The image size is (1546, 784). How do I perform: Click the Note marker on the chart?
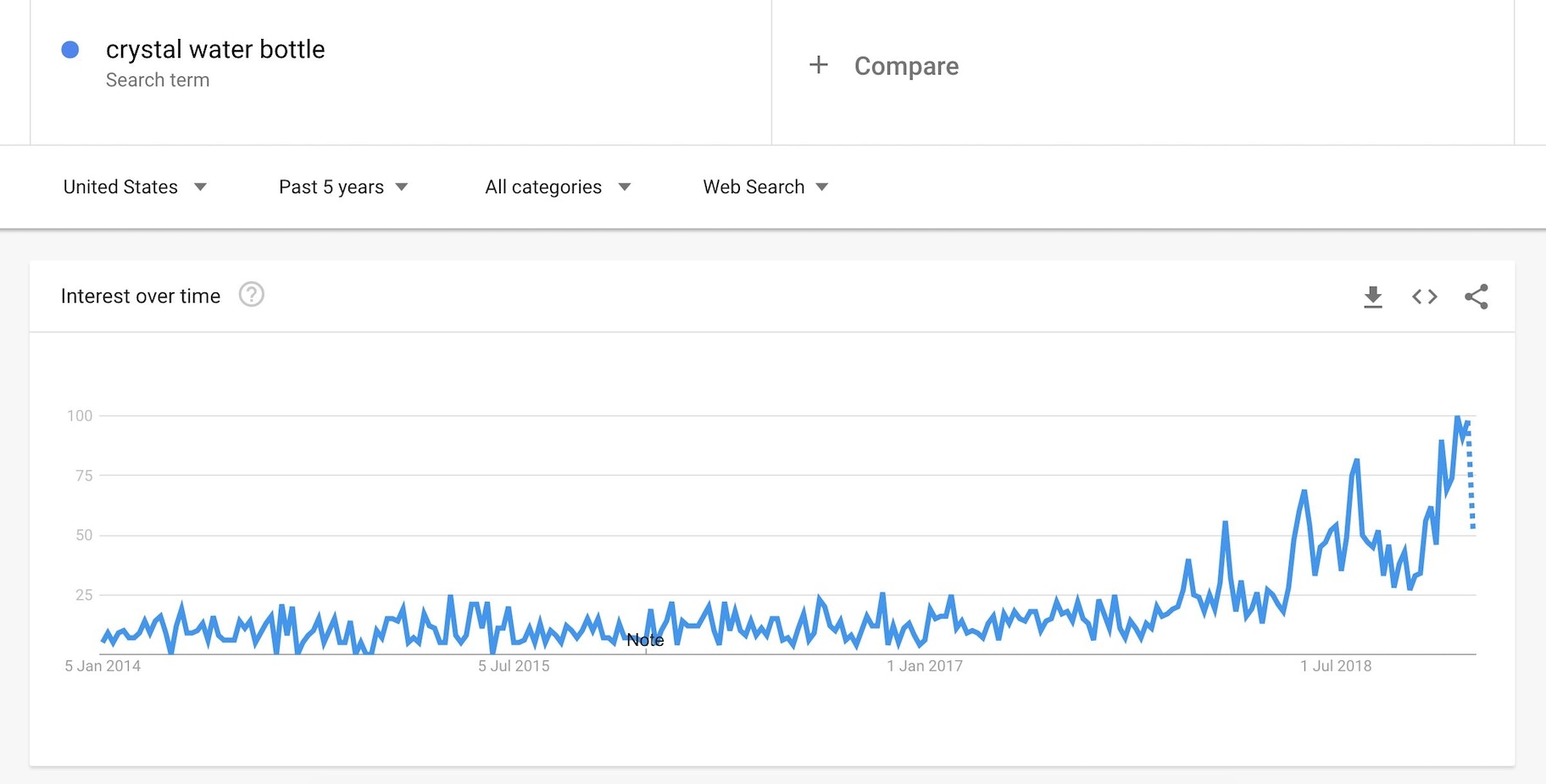645,641
